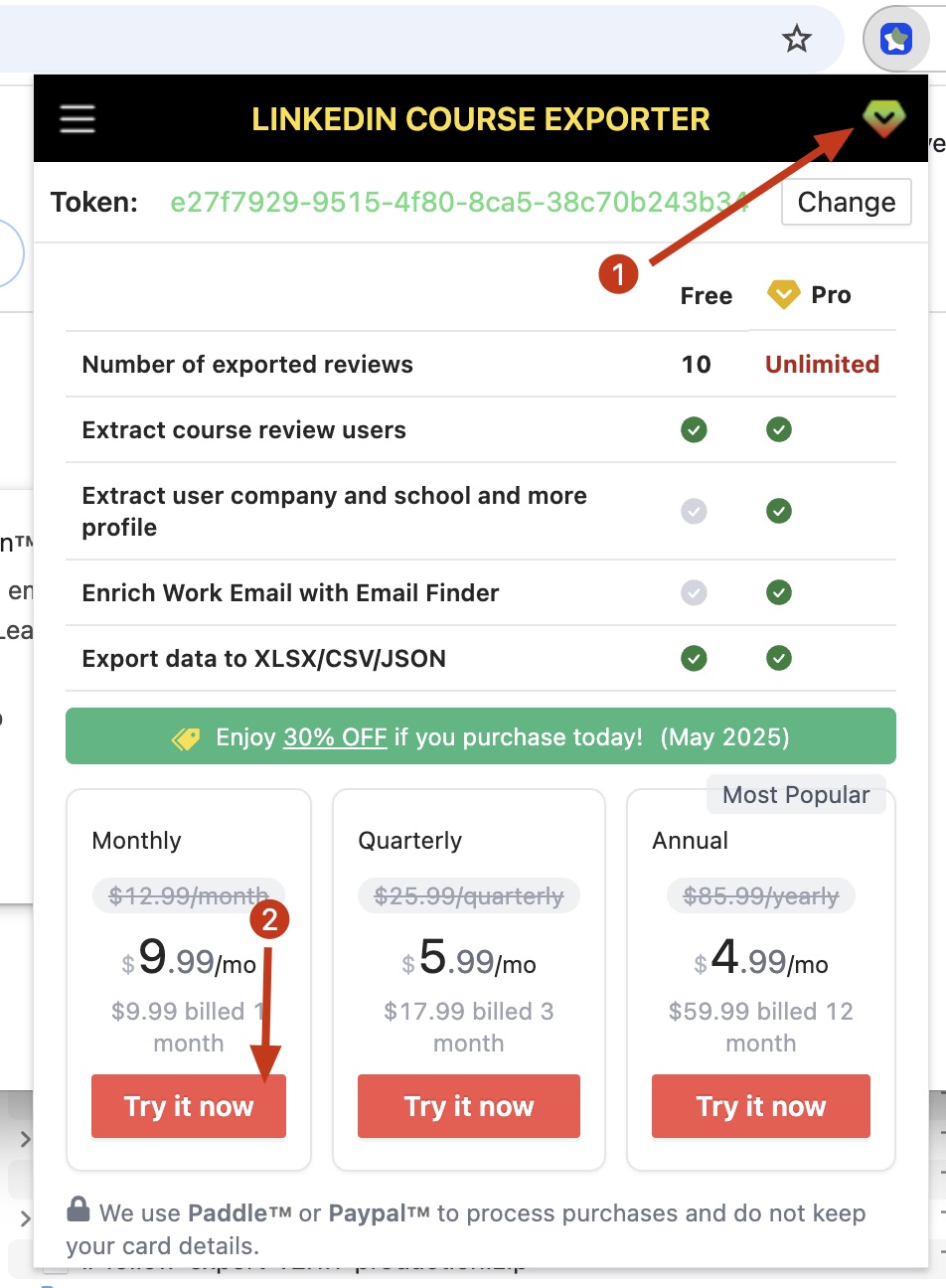Image resolution: width=946 pixels, height=1288 pixels.
Task: Click the bookmark star in the browser toolbar
Action: click(796, 39)
